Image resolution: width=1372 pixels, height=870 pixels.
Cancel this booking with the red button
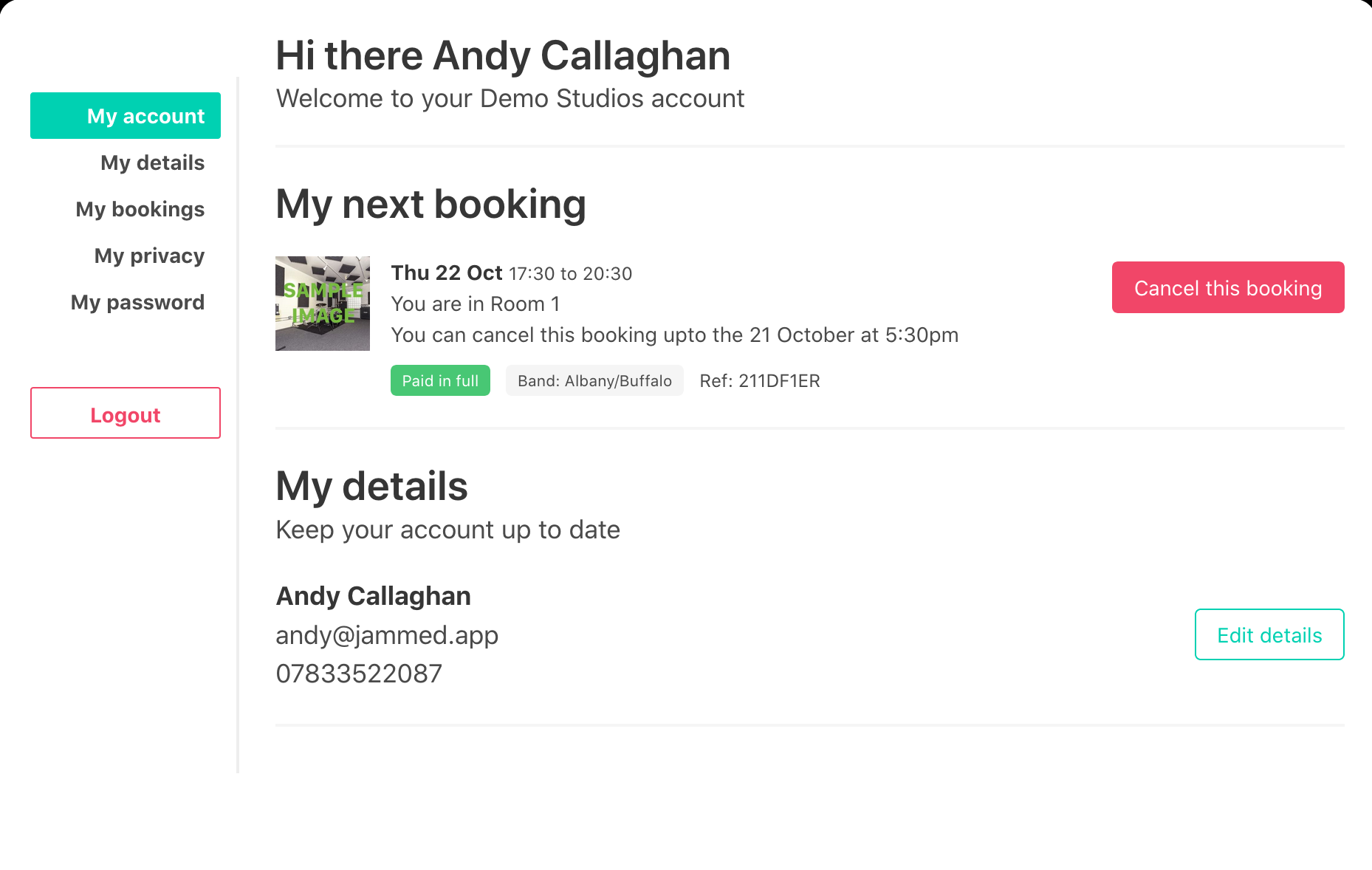(x=1228, y=287)
